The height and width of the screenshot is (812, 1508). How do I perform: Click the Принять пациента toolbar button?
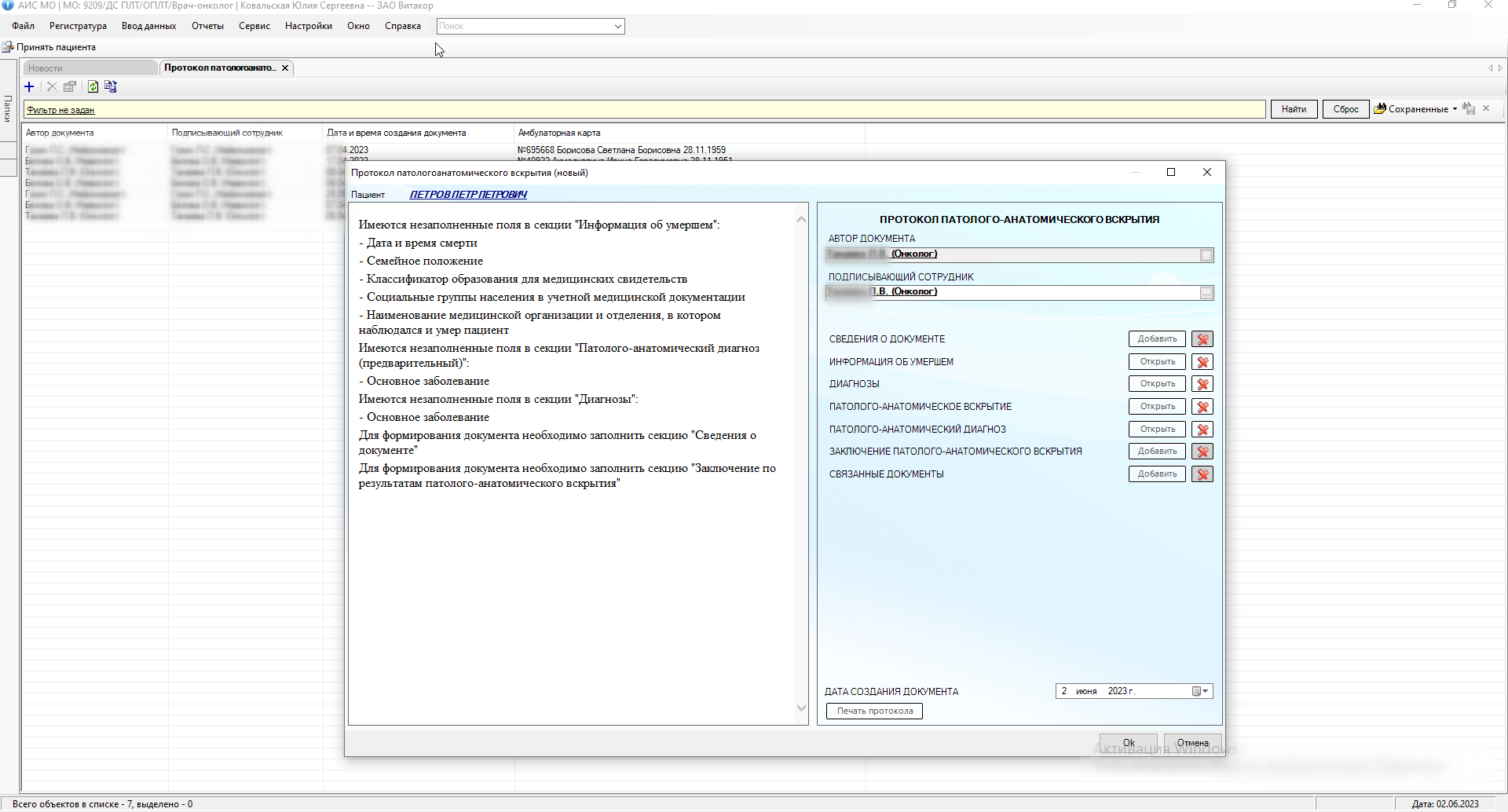(49, 47)
